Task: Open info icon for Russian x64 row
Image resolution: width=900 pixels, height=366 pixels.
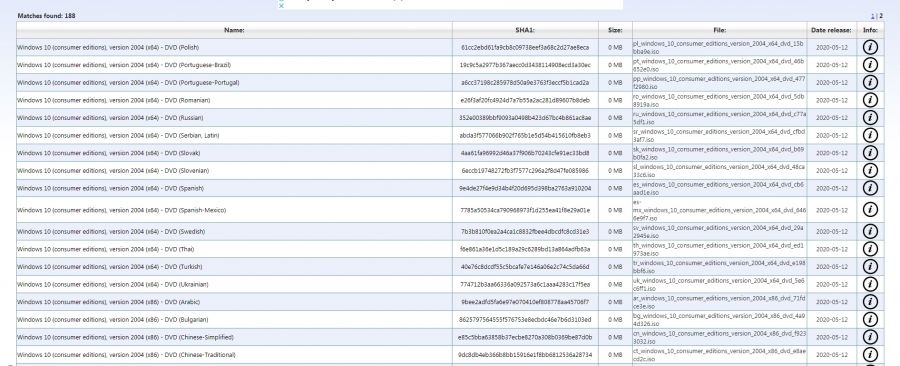Action: click(870, 118)
